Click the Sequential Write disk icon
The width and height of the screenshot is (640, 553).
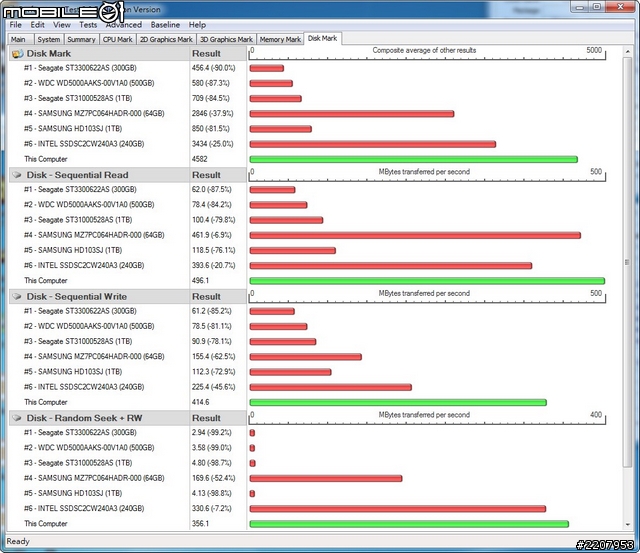[x=17, y=297]
